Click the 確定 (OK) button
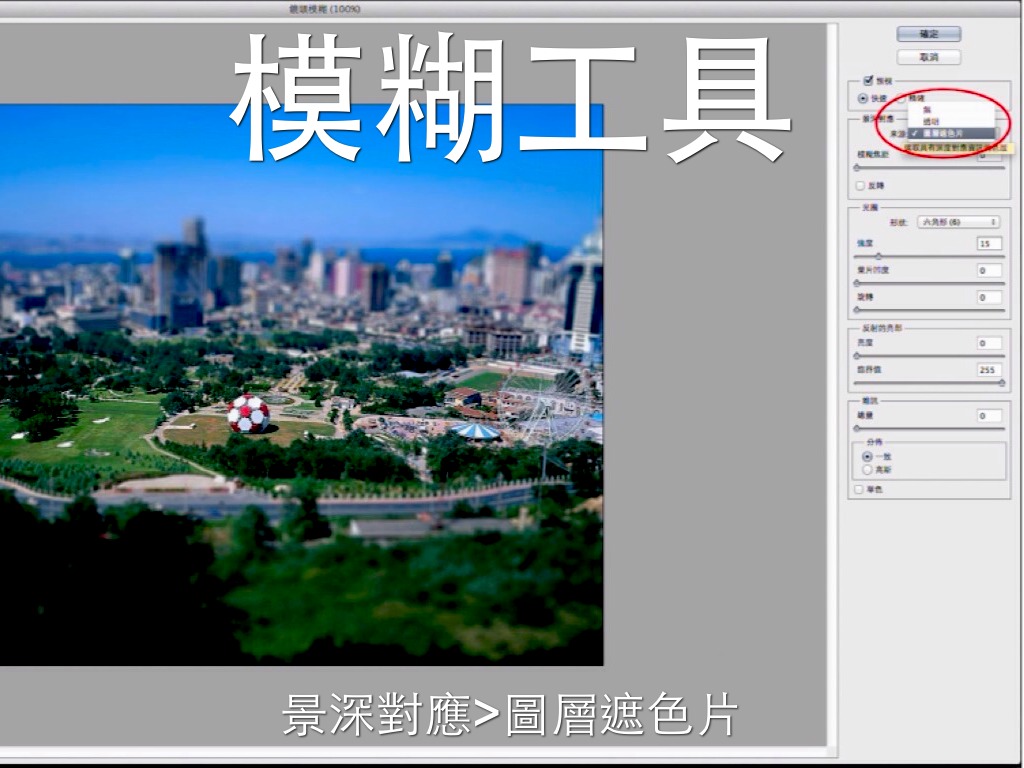 click(x=928, y=34)
